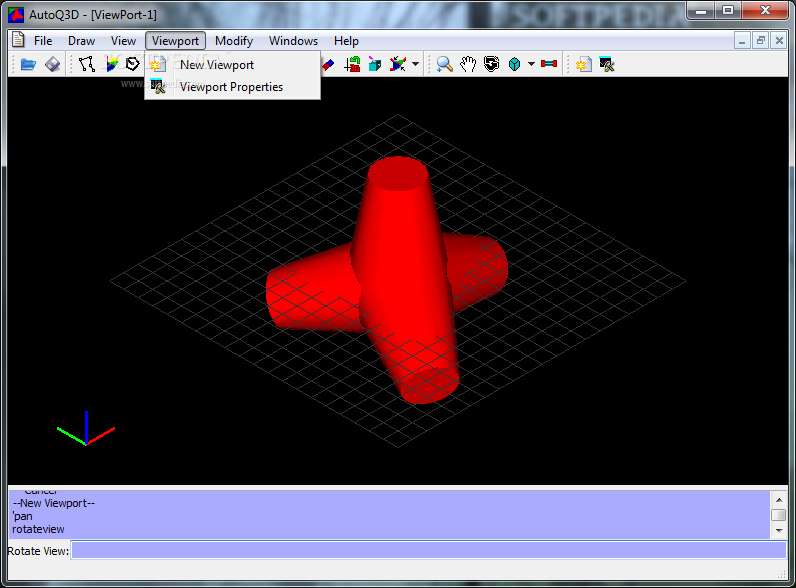Click command history scroll down arrow
796x588 pixels.
pyautogui.click(x=779, y=531)
